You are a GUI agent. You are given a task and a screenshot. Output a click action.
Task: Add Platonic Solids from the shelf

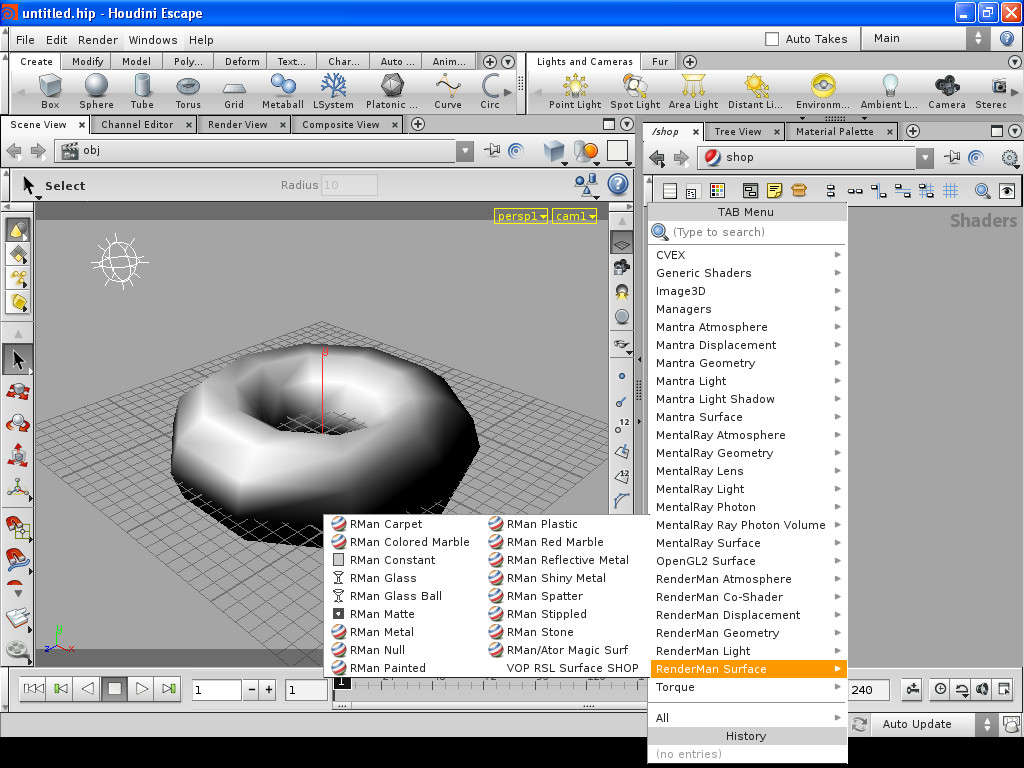[392, 91]
